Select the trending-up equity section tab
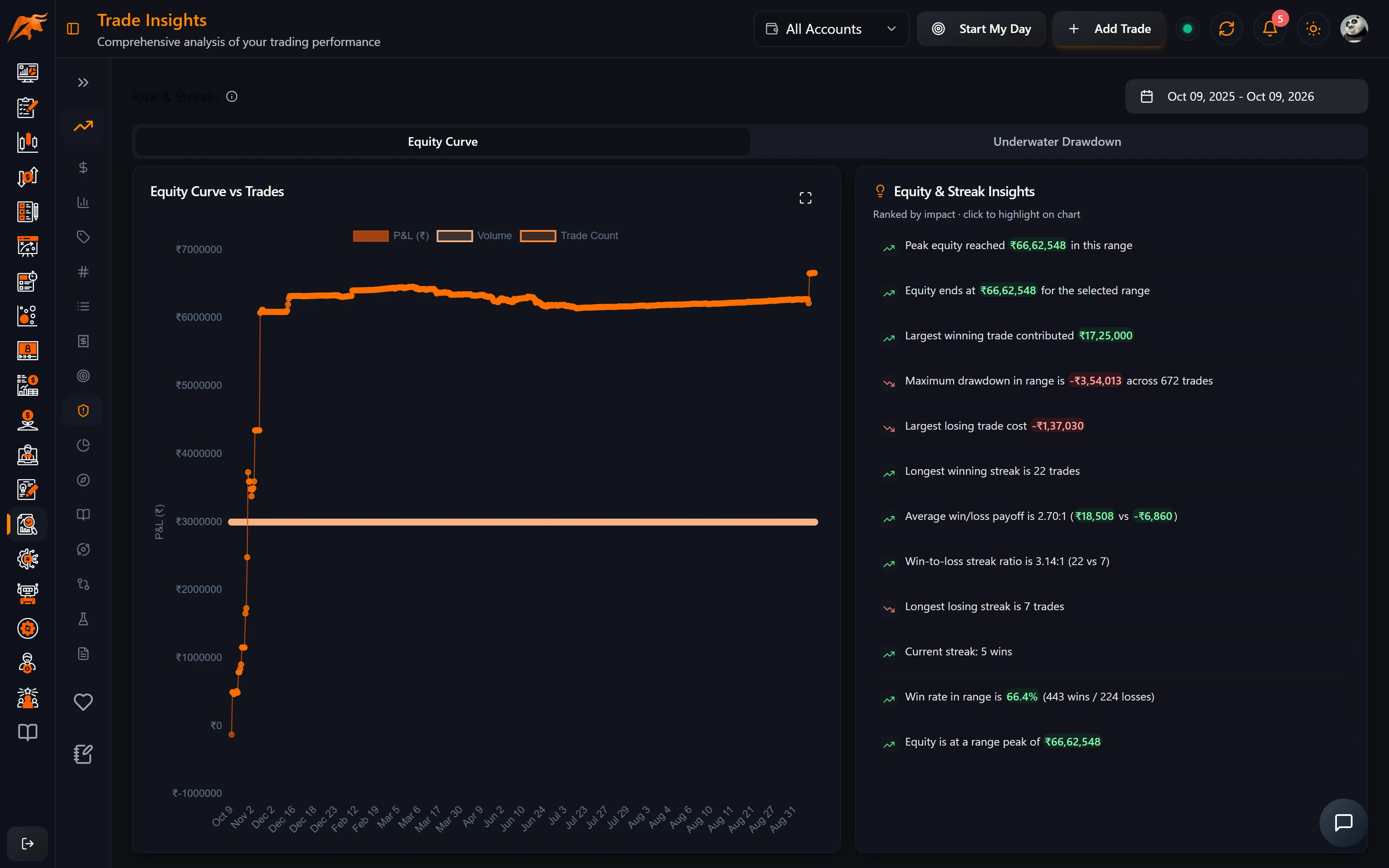 coord(83,126)
